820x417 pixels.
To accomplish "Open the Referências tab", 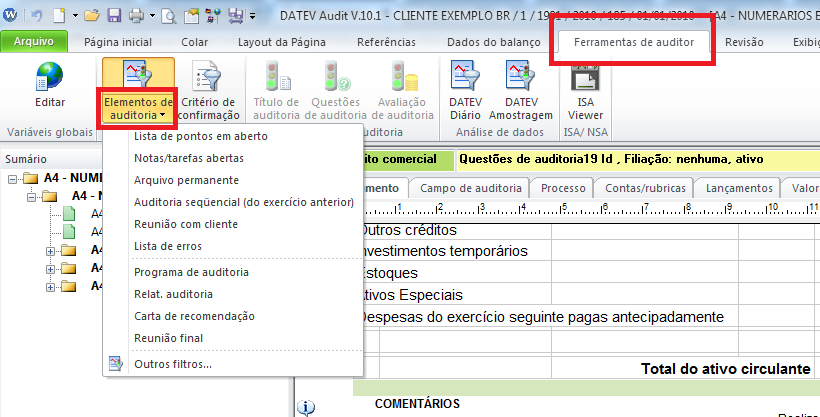I will pyautogui.click(x=386, y=42).
